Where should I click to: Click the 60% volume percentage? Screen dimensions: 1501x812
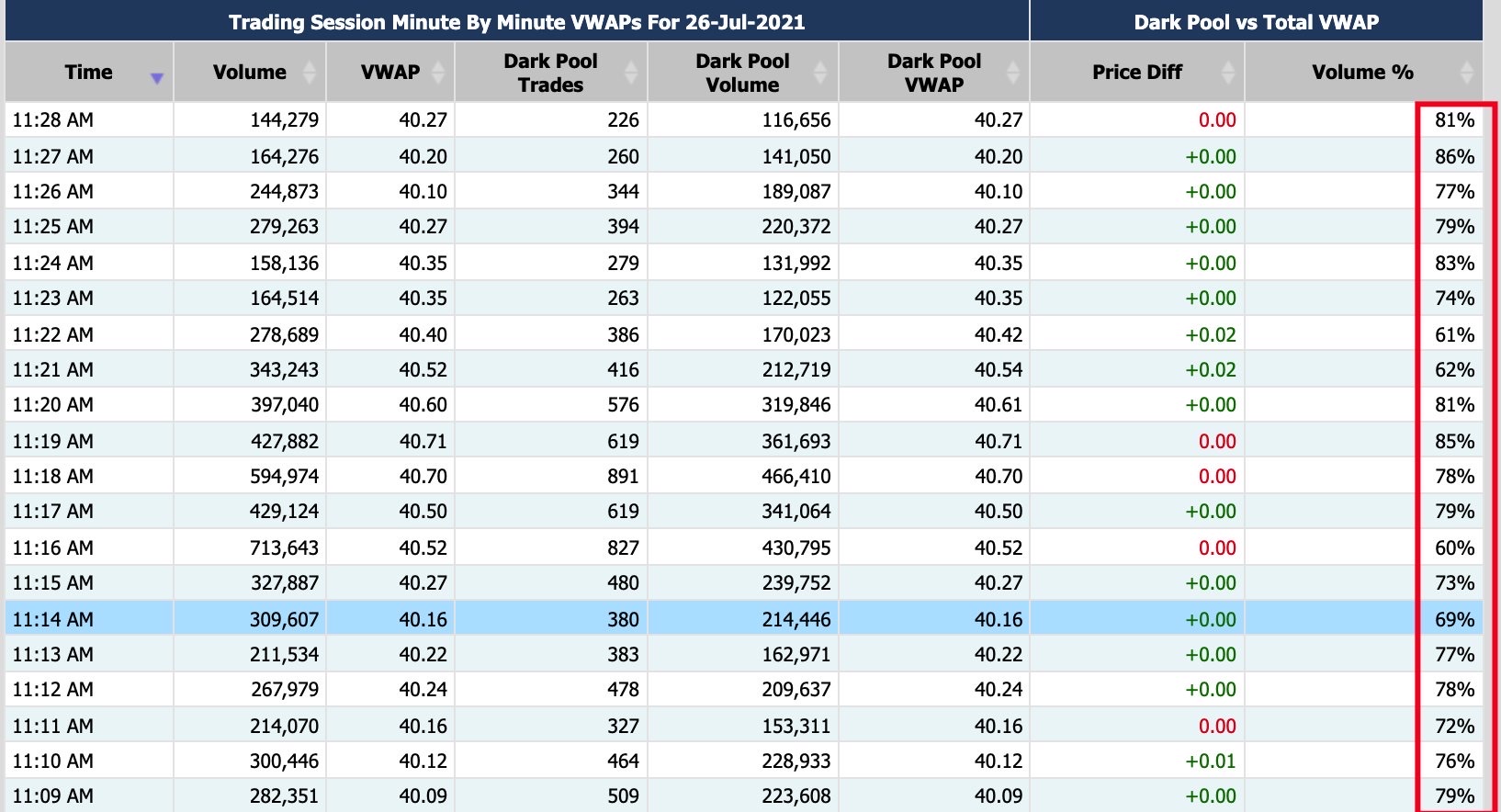point(1455,547)
